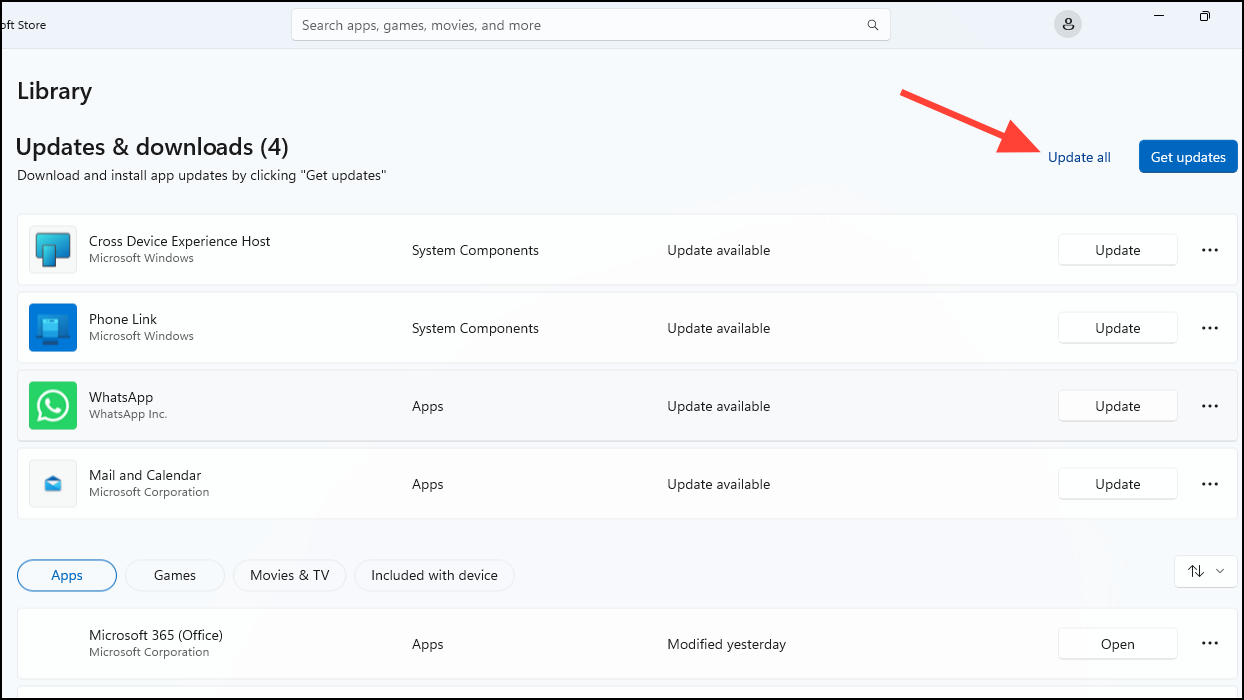This screenshot has width=1244, height=700.
Task: Select the Games filter pill
Action: click(174, 575)
